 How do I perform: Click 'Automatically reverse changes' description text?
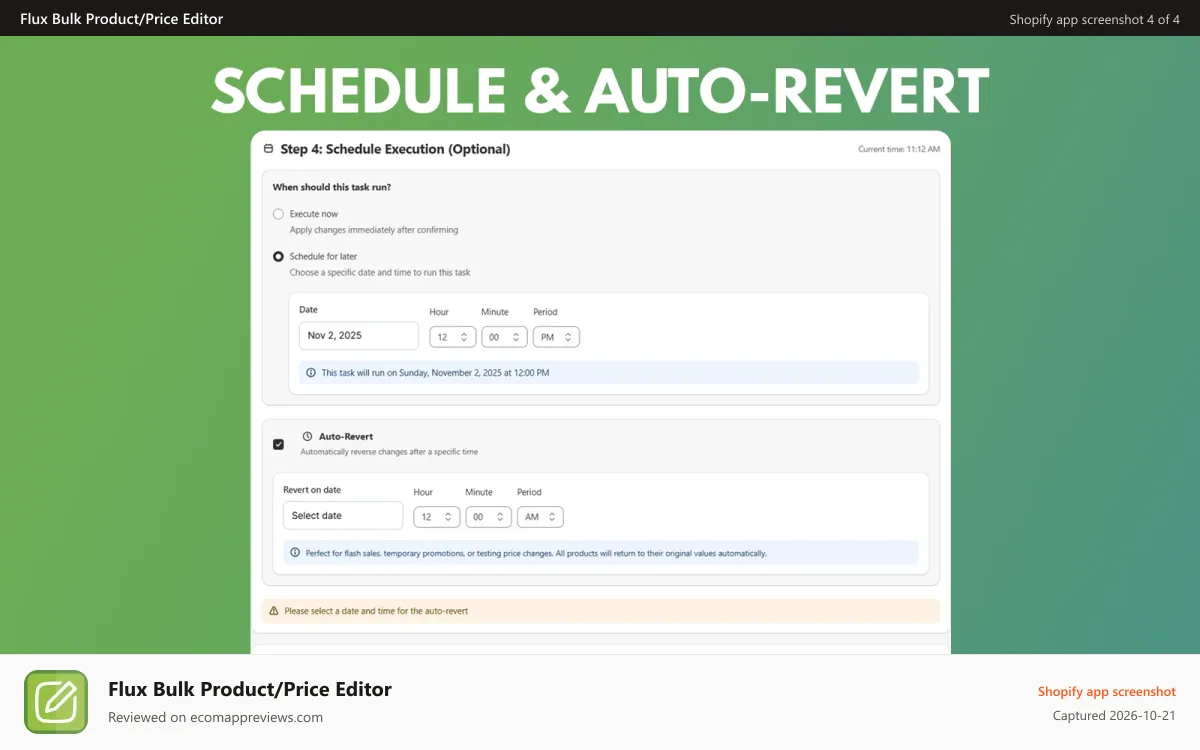pos(389,452)
